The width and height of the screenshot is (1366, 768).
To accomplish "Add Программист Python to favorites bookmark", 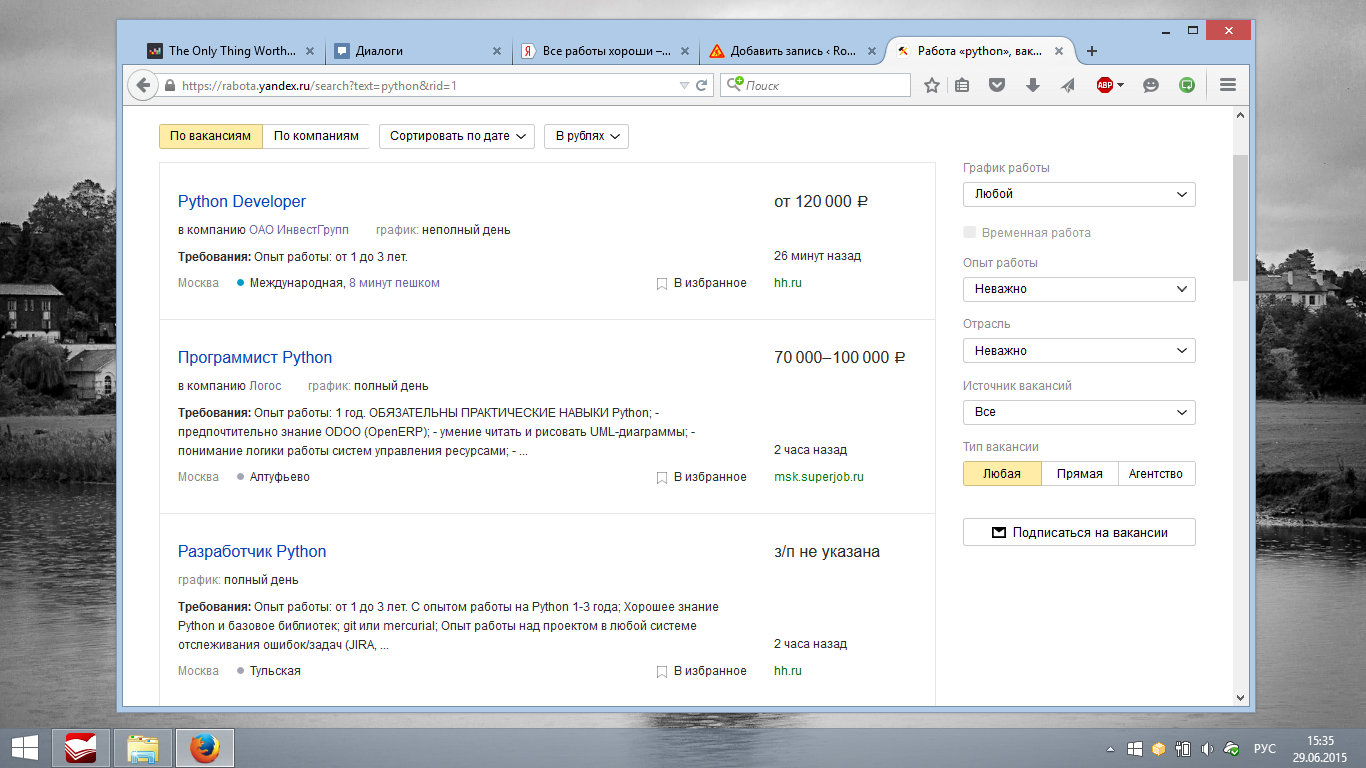I will [x=701, y=477].
